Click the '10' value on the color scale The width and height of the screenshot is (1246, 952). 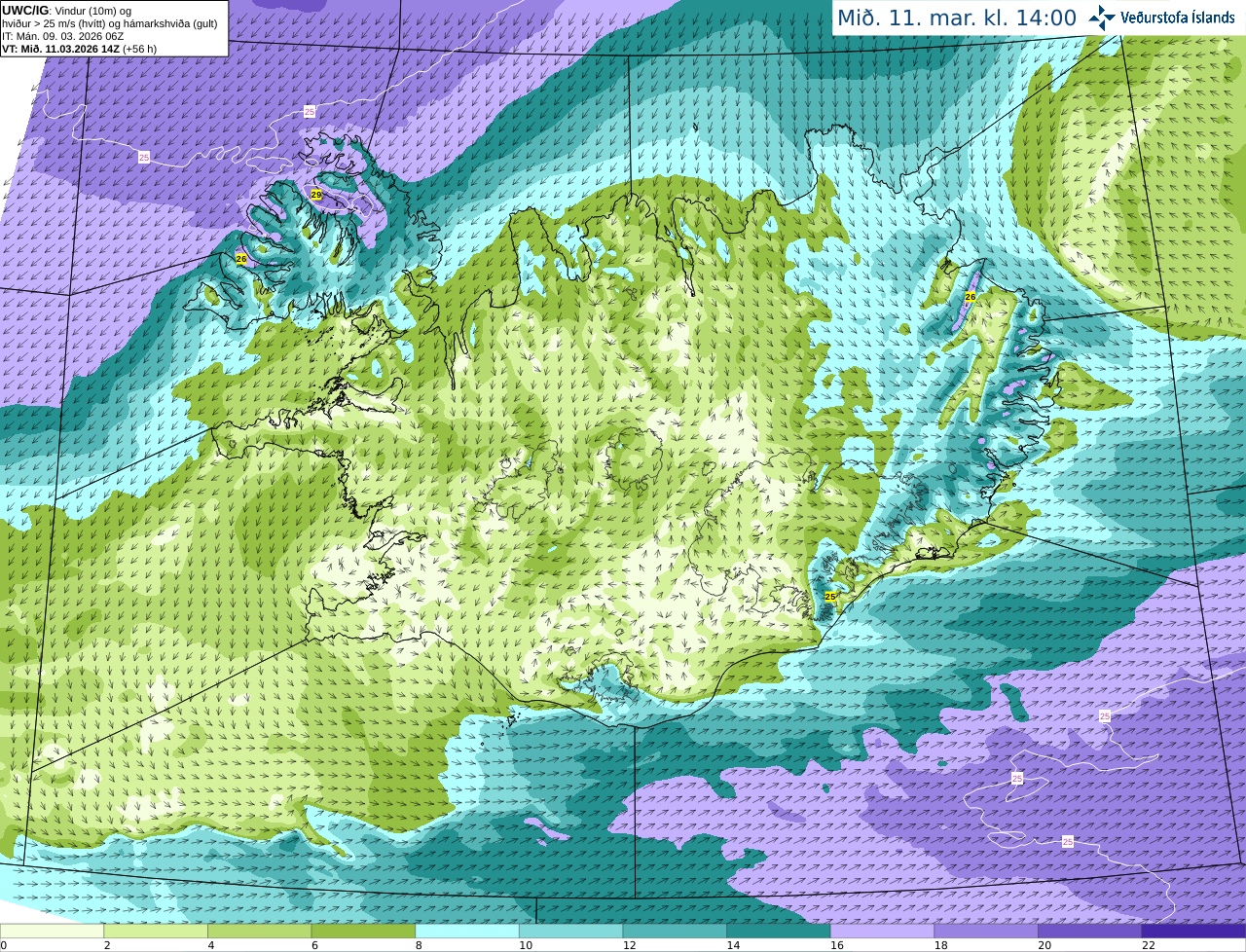526,944
